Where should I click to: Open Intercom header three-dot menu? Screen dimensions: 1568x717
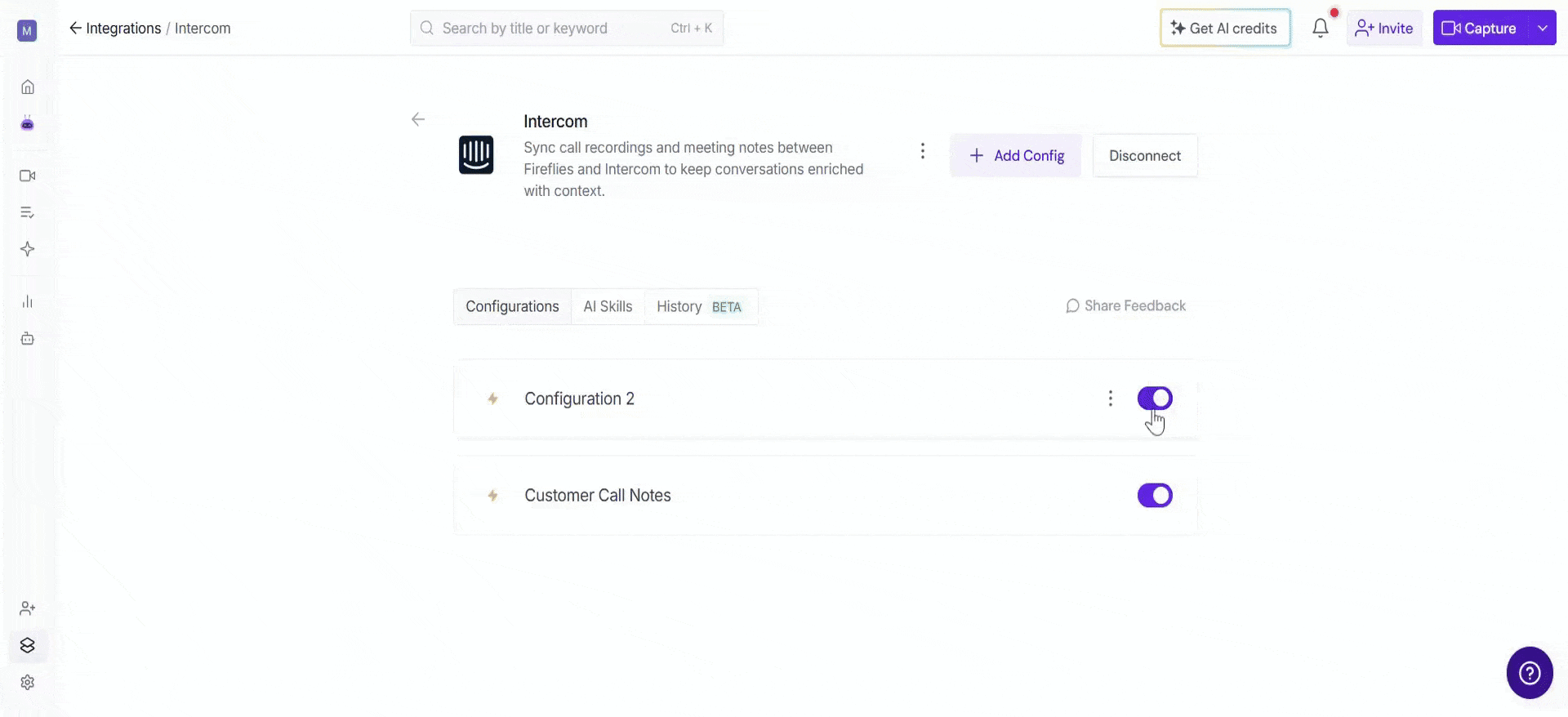coord(922,151)
